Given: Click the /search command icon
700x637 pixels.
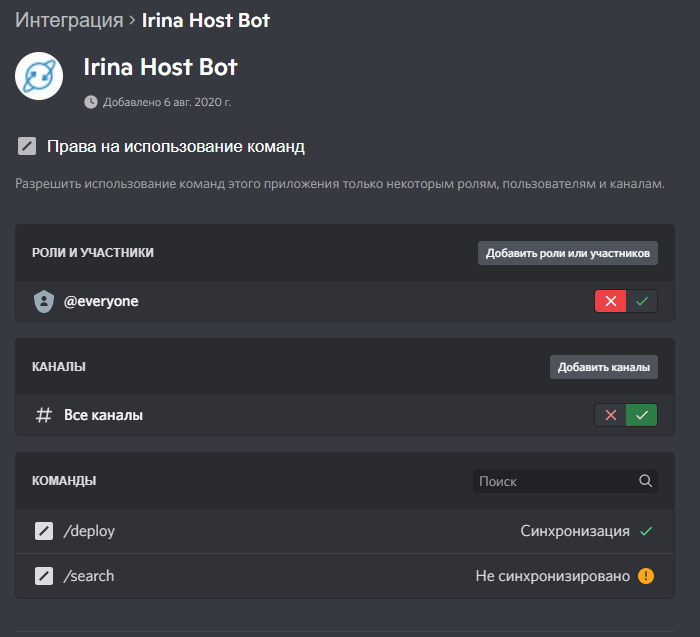Looking at the screenshot, I should [43, 576].
